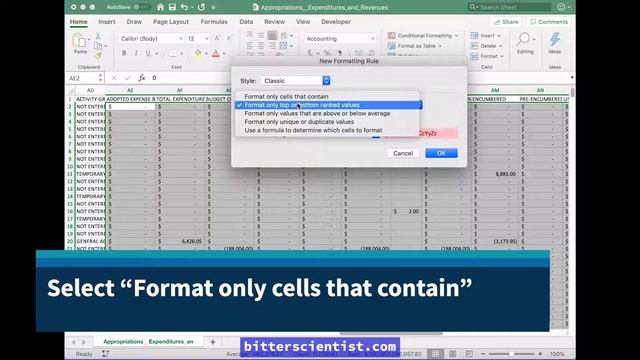
Task: Switch to the Review tab
Action: coord(274,22)
